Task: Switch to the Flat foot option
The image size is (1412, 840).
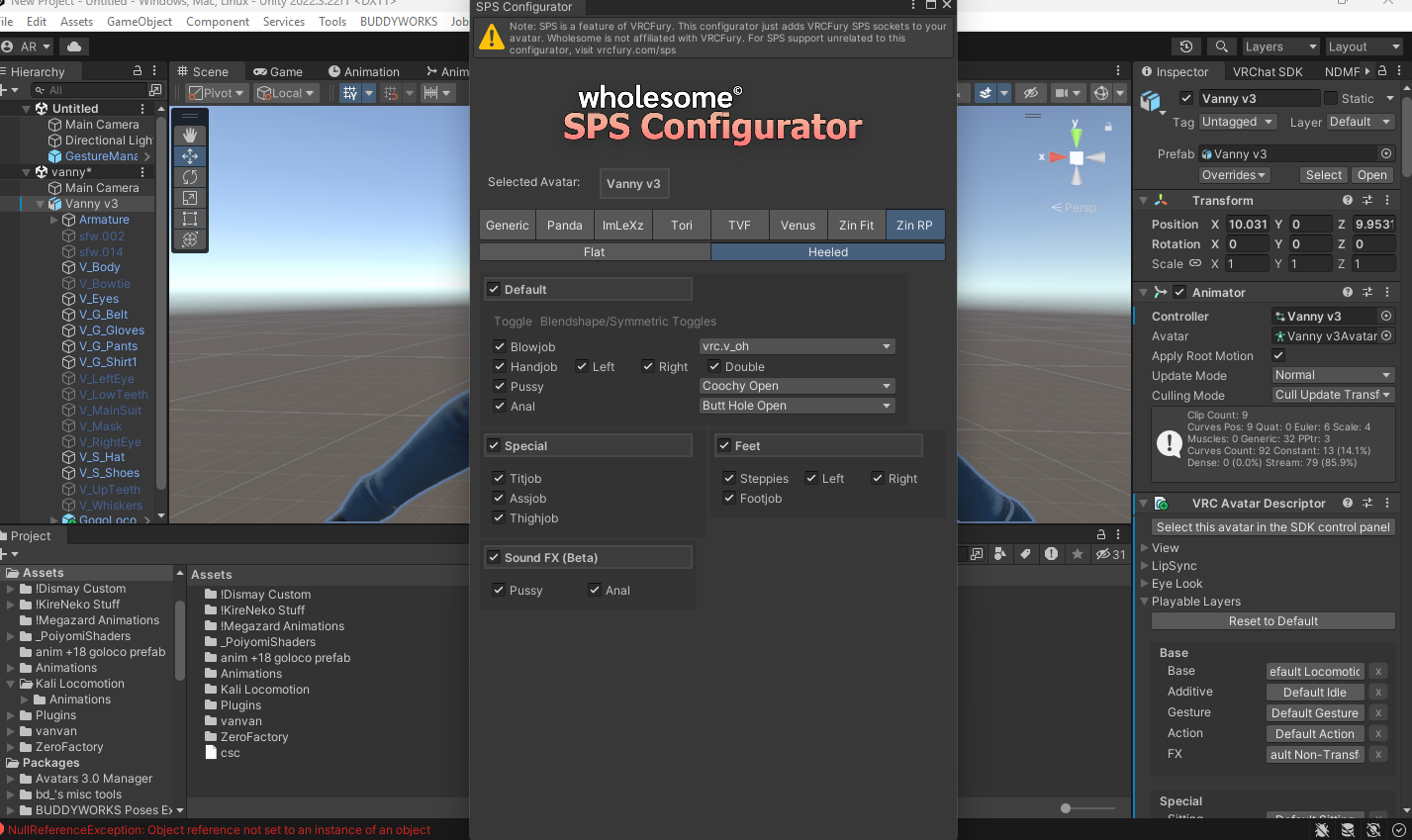Action: 595,252
